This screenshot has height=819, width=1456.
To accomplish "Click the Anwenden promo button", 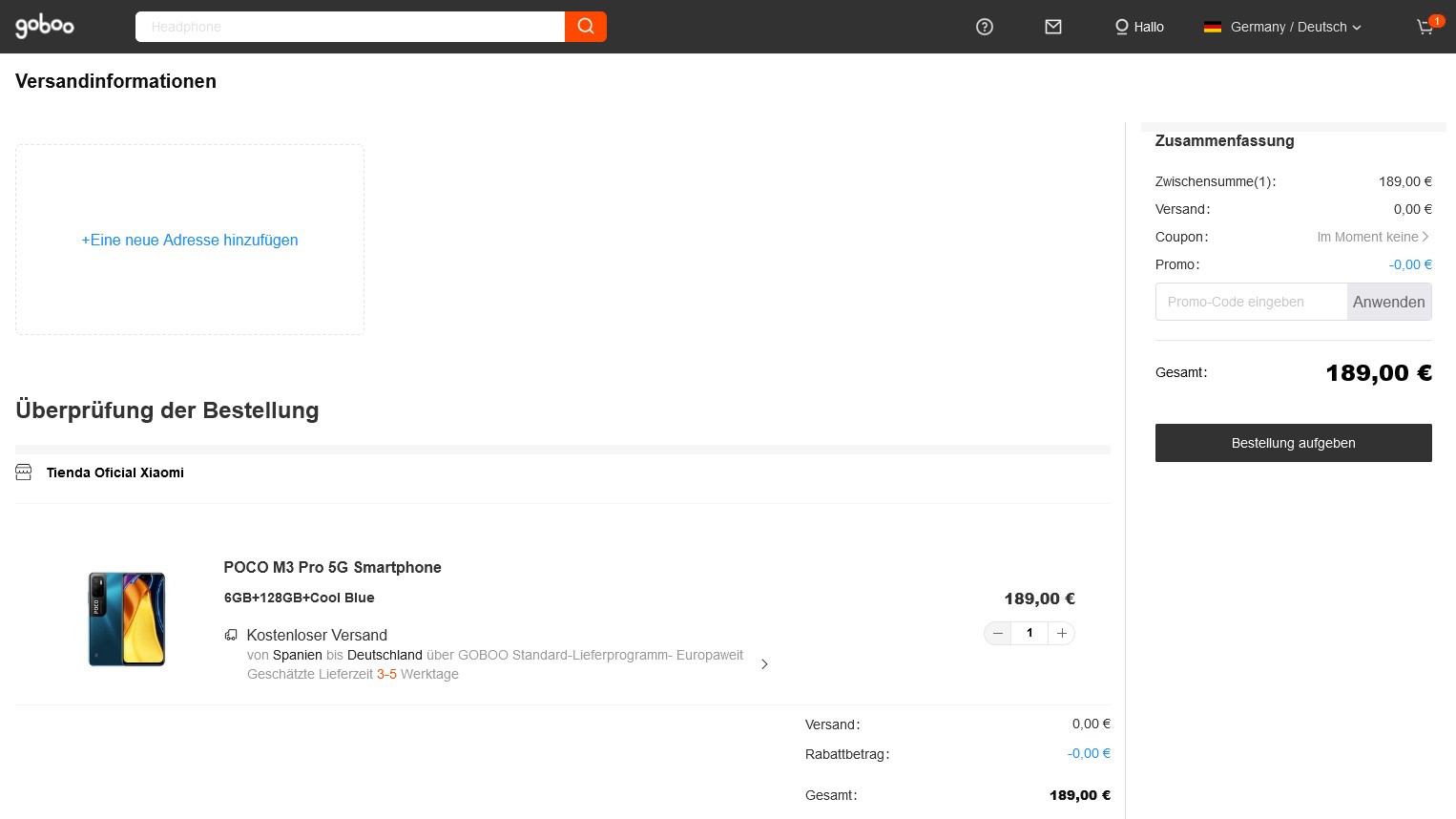I will point(1389,302).
